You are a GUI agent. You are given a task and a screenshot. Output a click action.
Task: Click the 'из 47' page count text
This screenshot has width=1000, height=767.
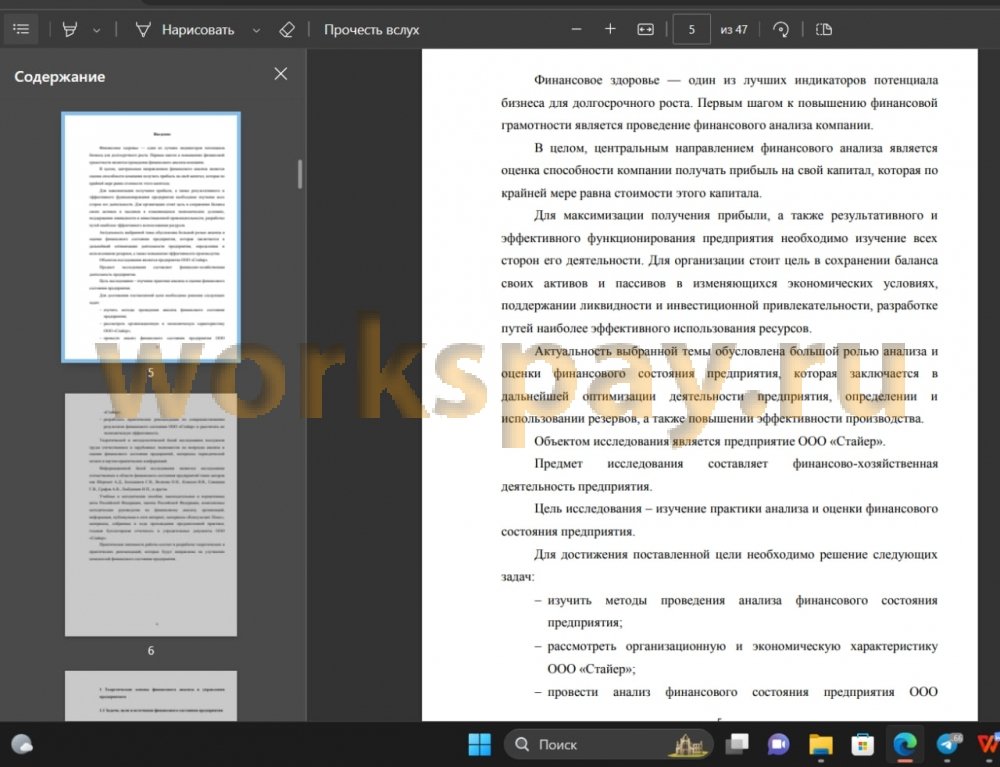point(733,29)
